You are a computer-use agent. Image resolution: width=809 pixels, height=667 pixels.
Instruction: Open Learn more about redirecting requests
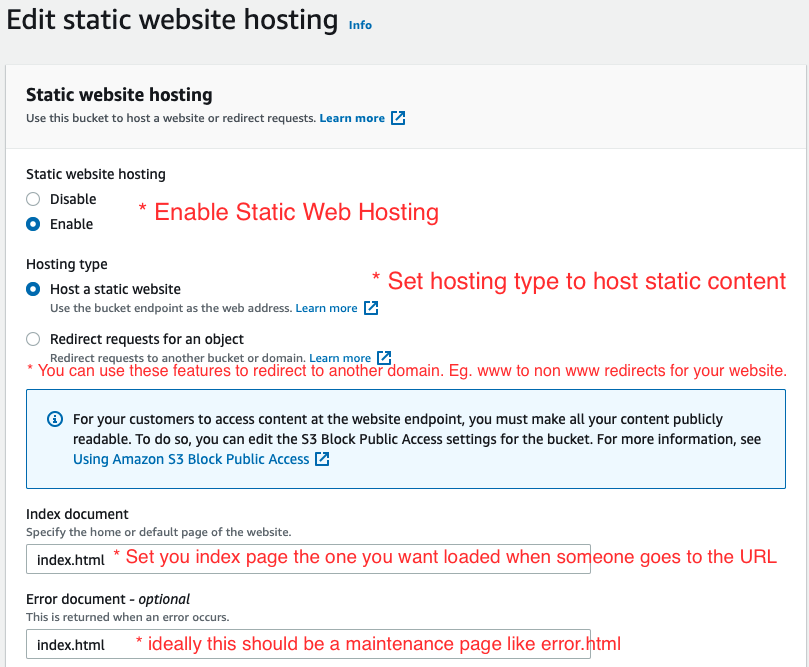tap(340, 358)
